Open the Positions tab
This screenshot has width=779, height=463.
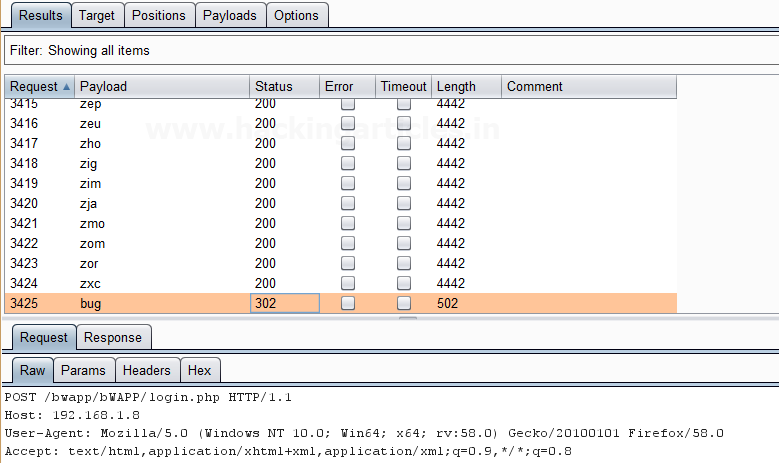pyautogui.click(x=159, y=15)
